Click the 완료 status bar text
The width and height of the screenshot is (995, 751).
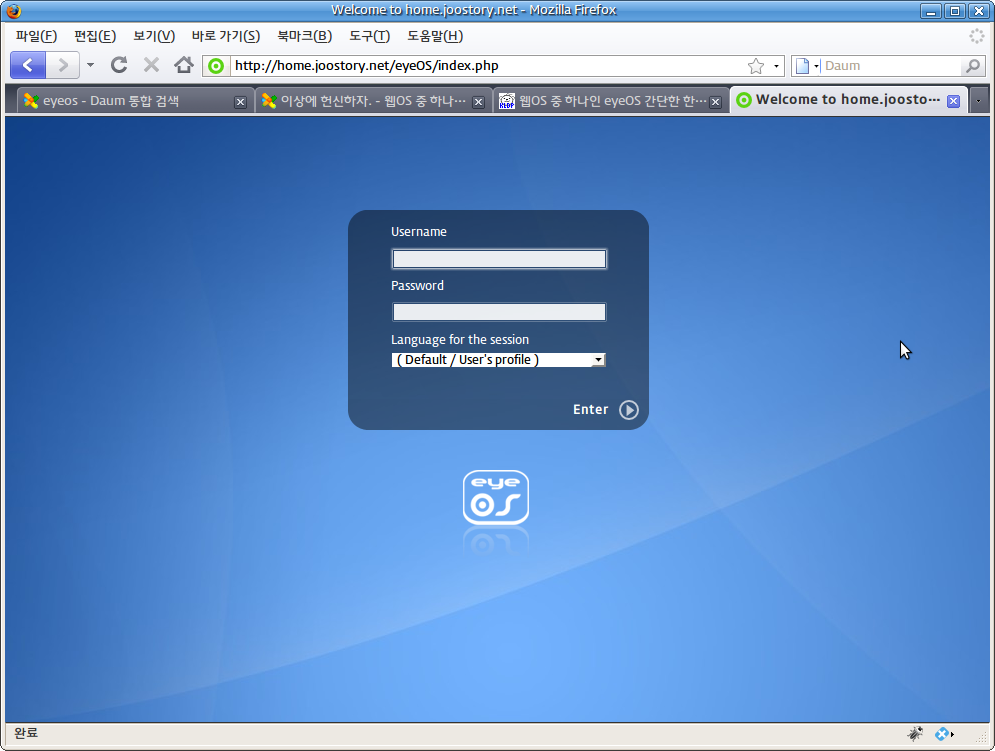[x=26, y=733]
